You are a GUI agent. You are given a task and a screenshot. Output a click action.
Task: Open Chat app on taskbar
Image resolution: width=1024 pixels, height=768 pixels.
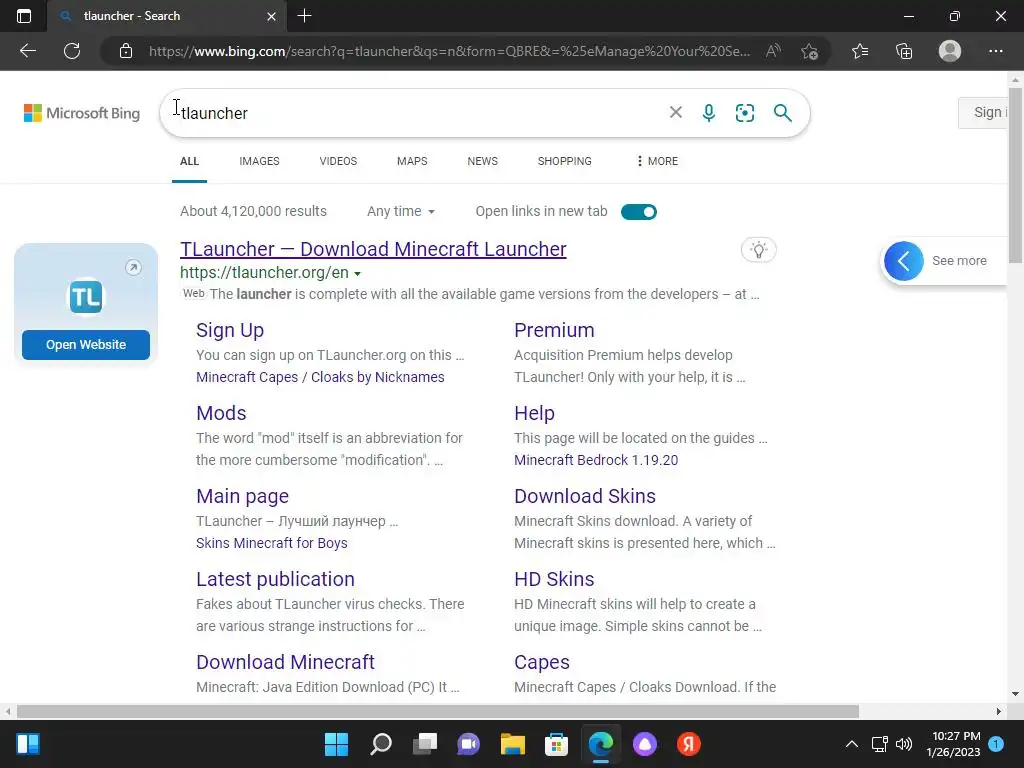pos(468,744)
